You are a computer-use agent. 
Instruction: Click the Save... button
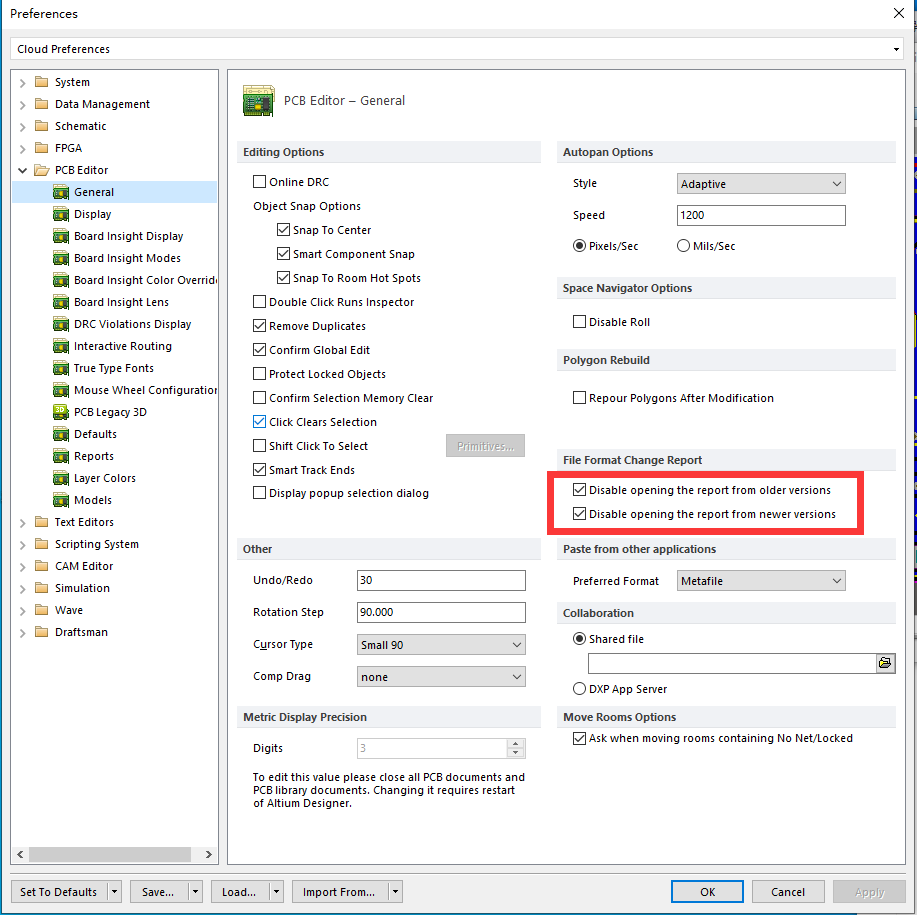(158, 892)
